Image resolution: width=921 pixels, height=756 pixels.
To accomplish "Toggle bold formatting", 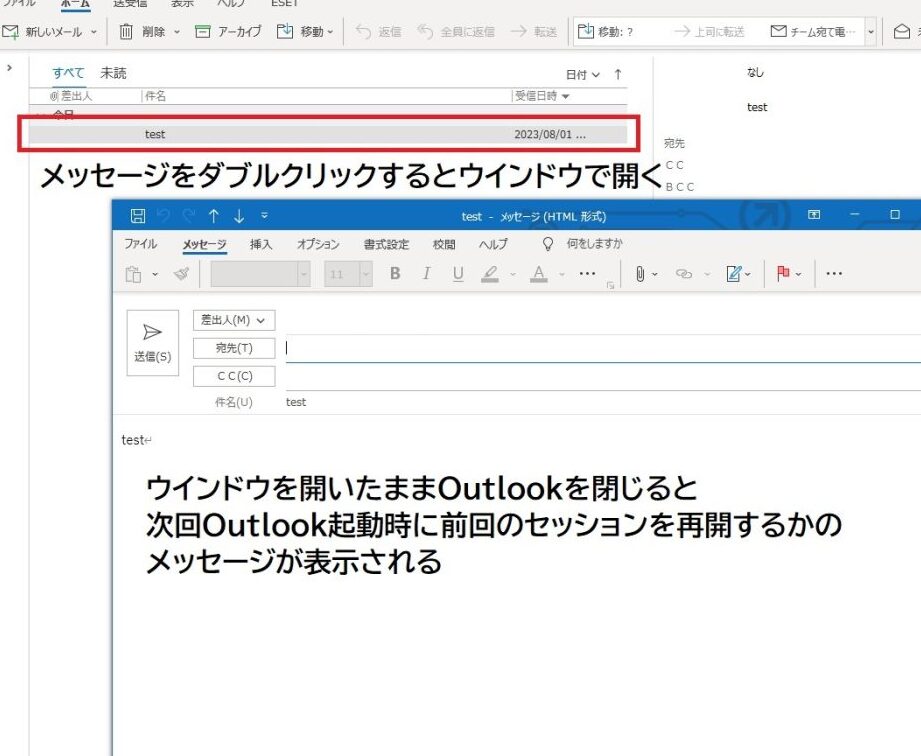I will click(x=395, y=274).
